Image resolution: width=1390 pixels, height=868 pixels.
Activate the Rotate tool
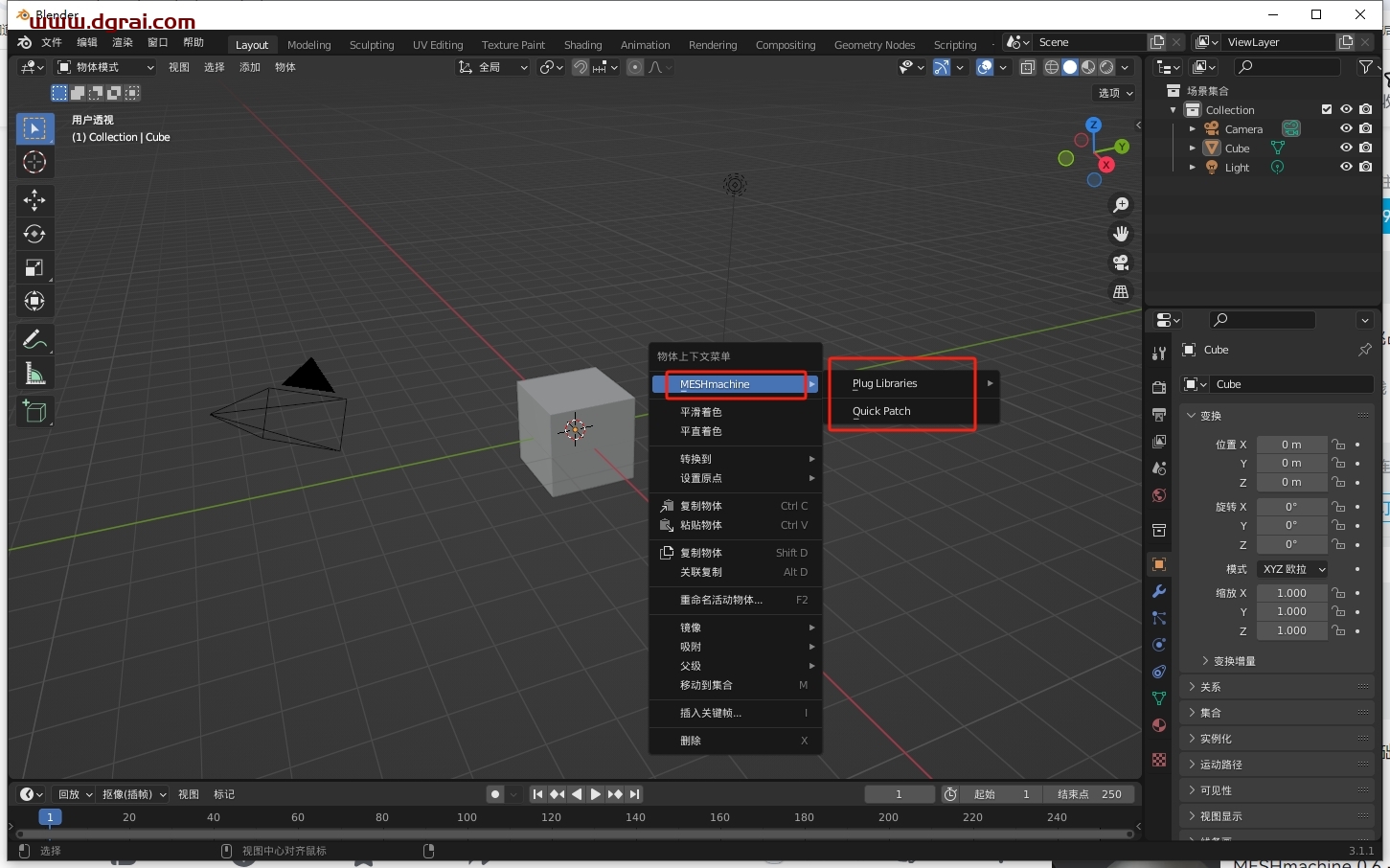[x=34, y=234]
